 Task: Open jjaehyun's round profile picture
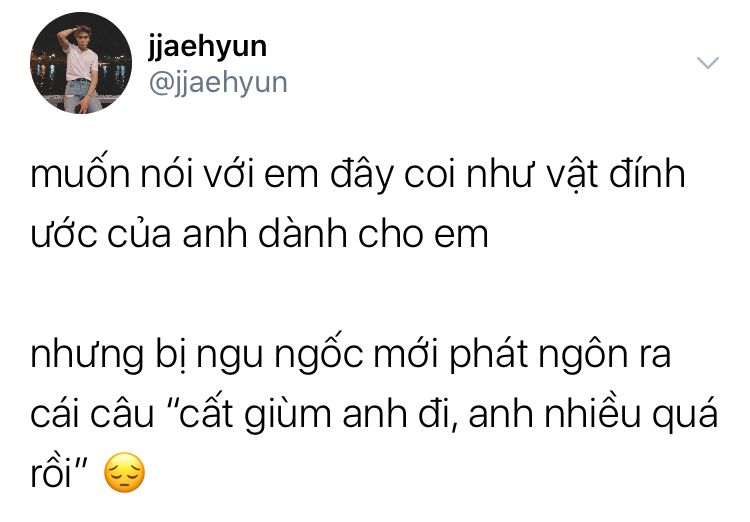81,63
